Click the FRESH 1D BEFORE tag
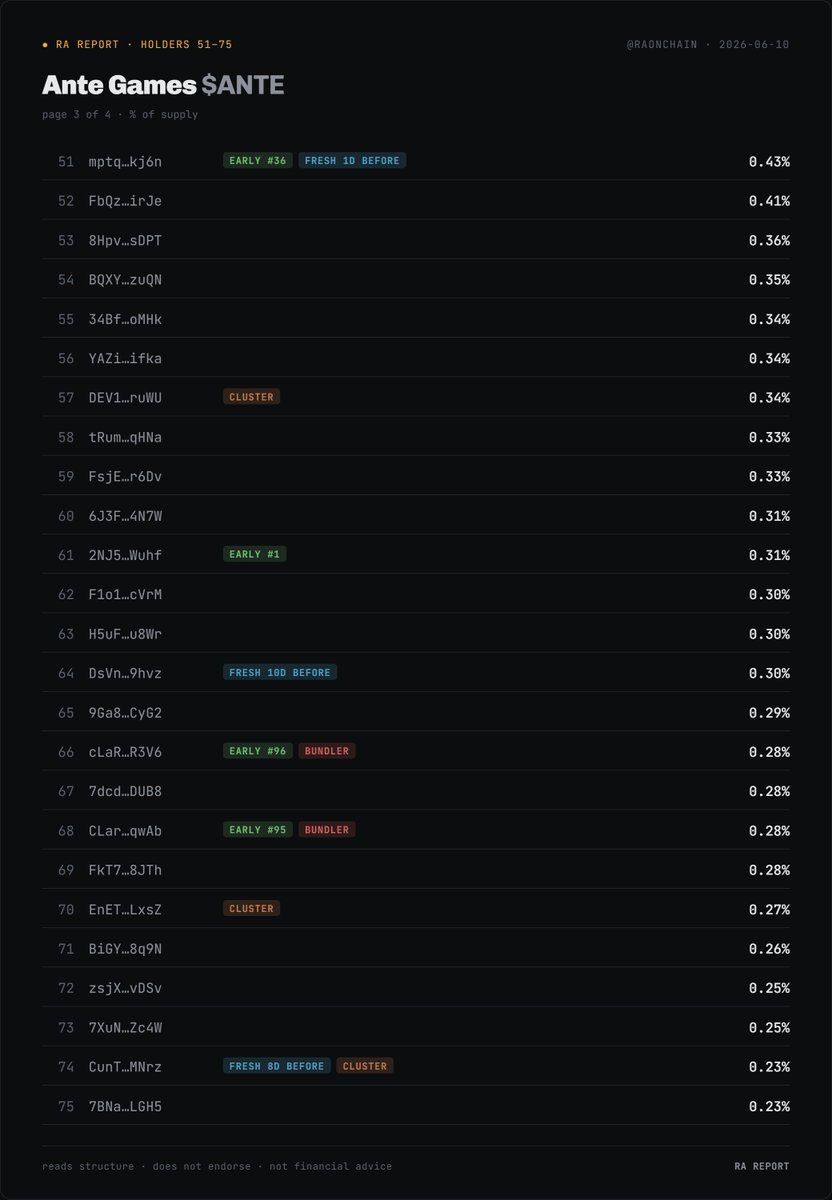This screenshot has width=832, height=1200. coord(352,160)
